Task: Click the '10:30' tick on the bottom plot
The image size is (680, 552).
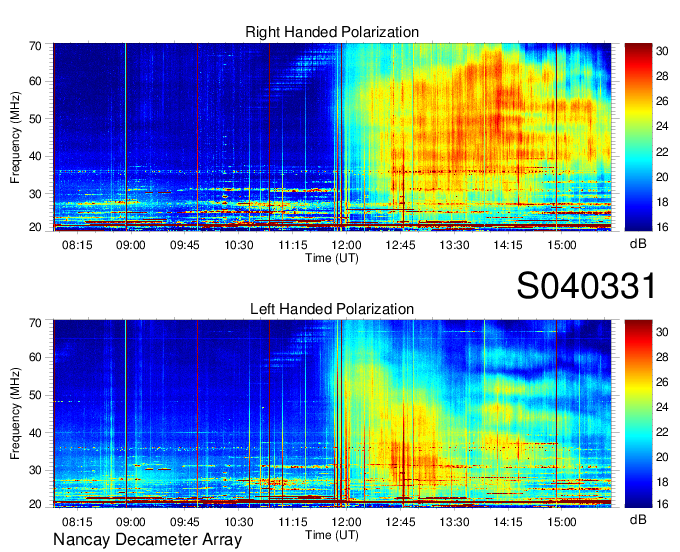Action: pos(239,522)
